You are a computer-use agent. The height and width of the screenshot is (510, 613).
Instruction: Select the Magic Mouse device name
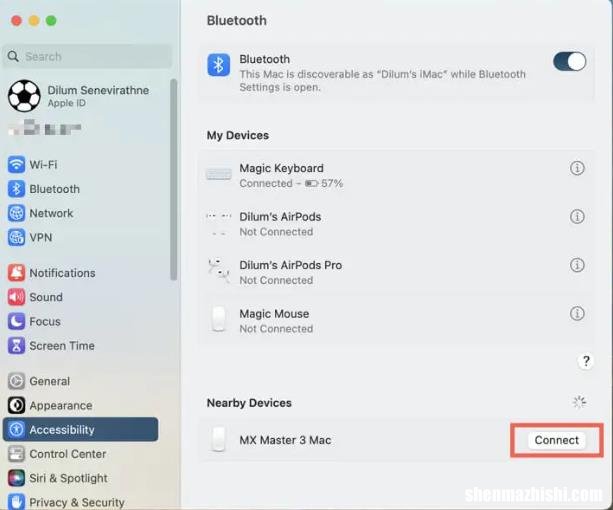pyautogui.click(x=274, y=313)
